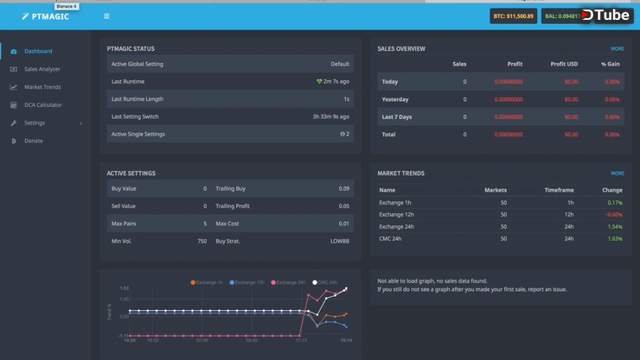Click the DCA Calculator icon

click(13, 105)
